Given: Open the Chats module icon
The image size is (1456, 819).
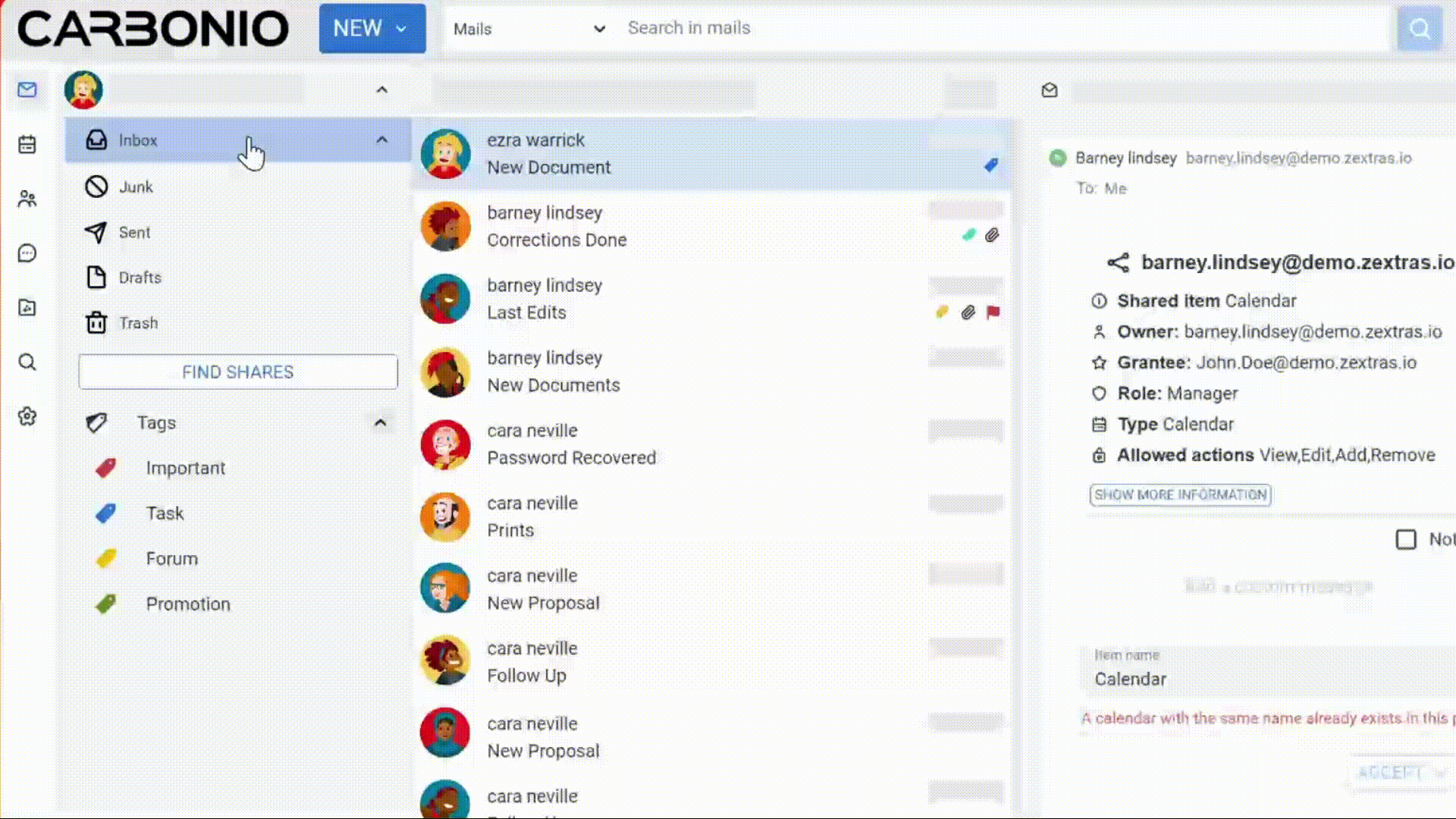Looking at the screenshot, I should point(27,253).
